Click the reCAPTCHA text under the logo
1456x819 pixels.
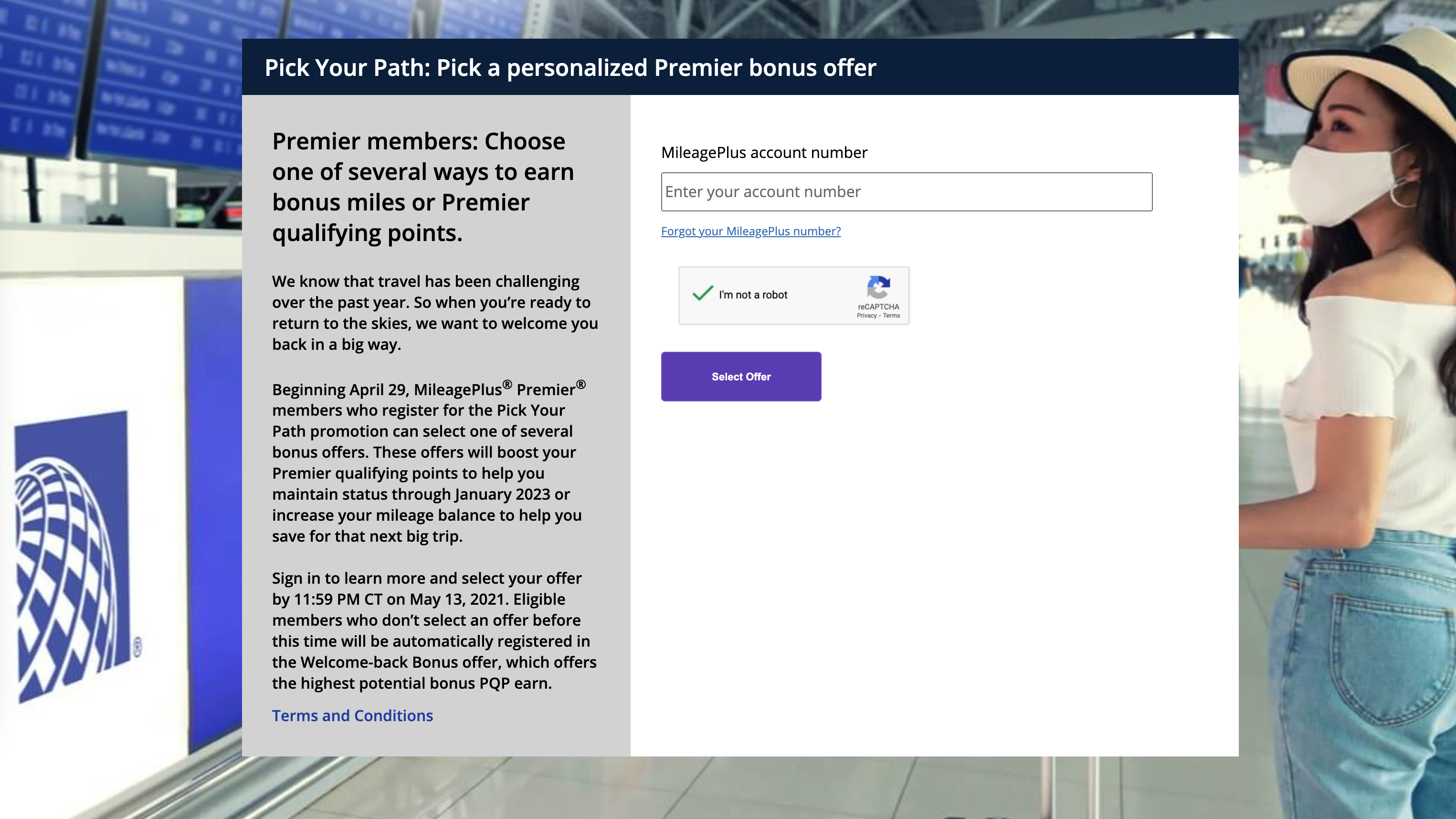(x=878, y=307)
